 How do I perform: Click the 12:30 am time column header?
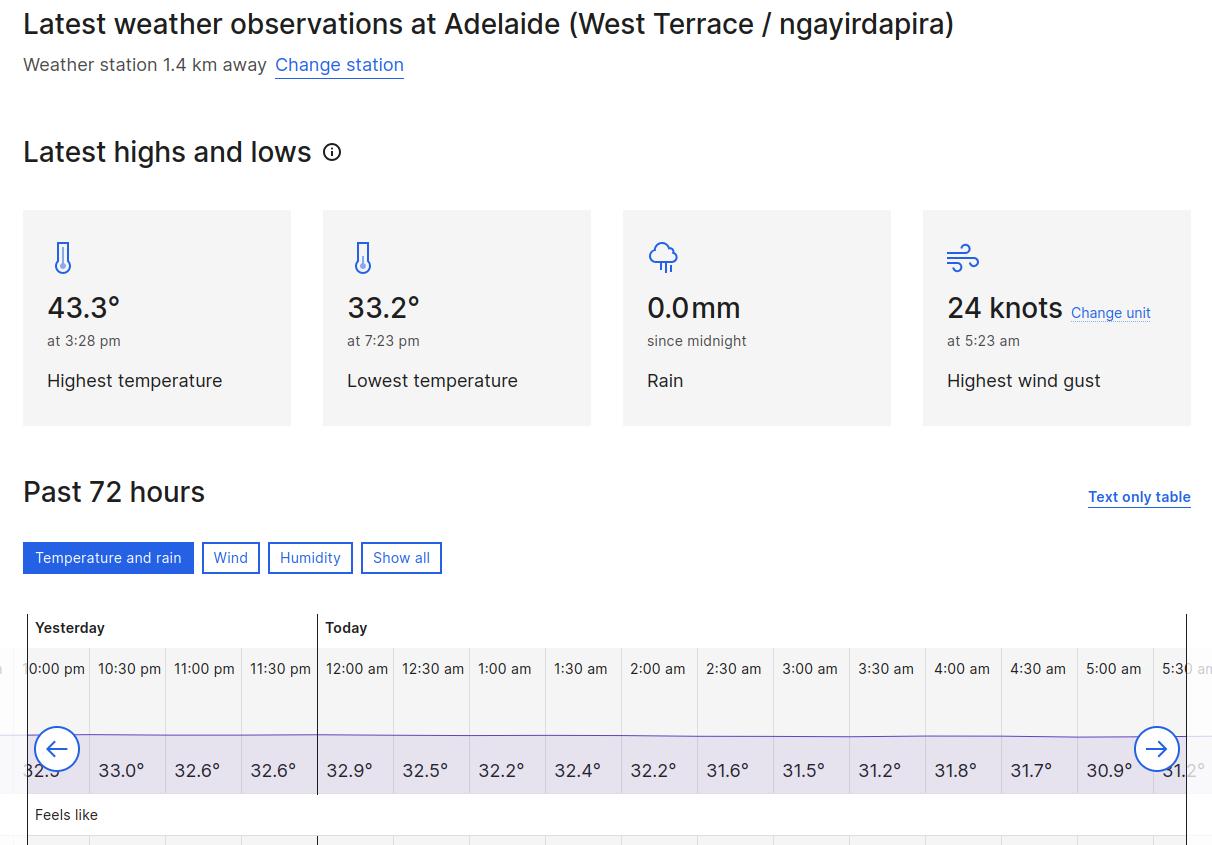tap(433, 669)
